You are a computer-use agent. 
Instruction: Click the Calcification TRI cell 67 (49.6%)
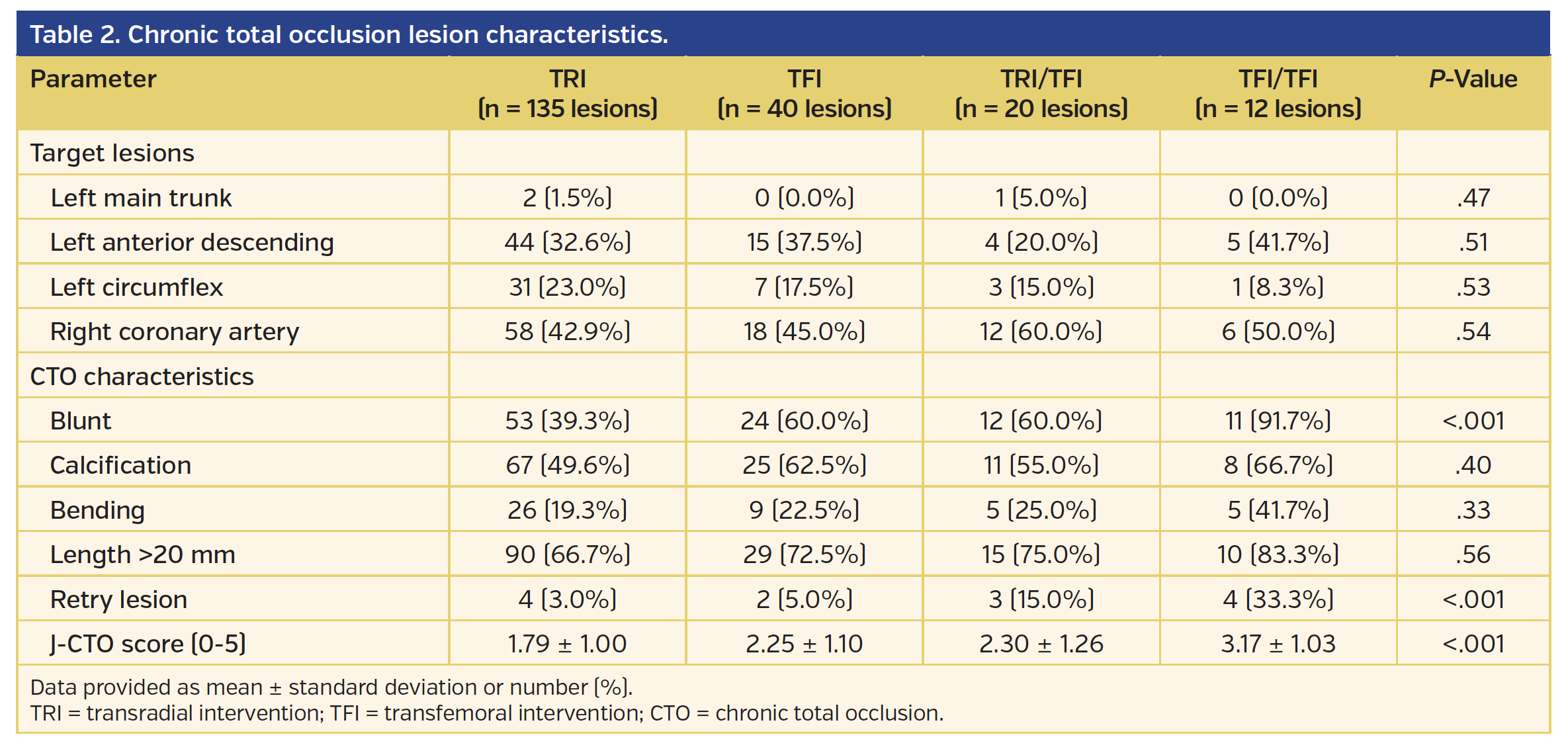[x=568, y=465]
